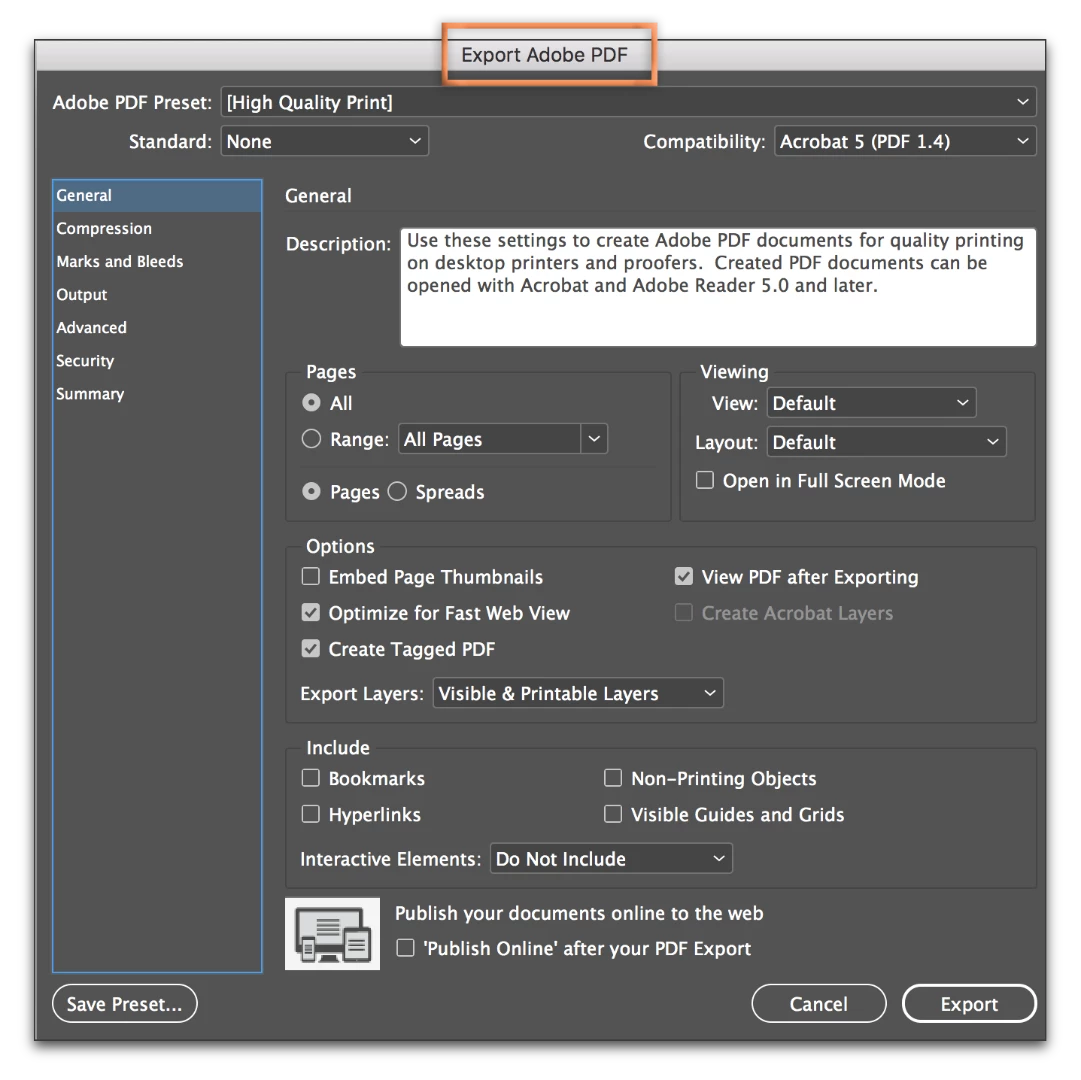Toggle Create Tagged PDF checkbox
The width and height of the screenshot is (1081, 1080).
point(311,648)
